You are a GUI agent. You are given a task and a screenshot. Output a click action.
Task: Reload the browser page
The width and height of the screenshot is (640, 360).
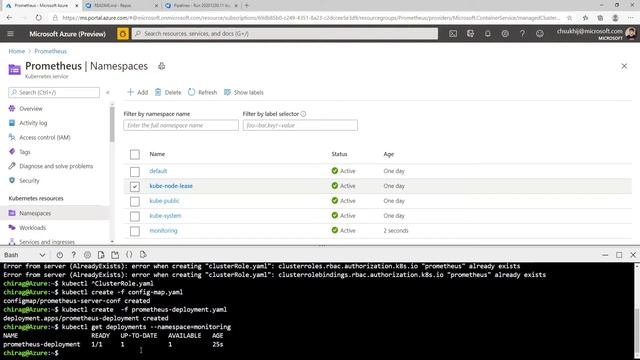38,18
